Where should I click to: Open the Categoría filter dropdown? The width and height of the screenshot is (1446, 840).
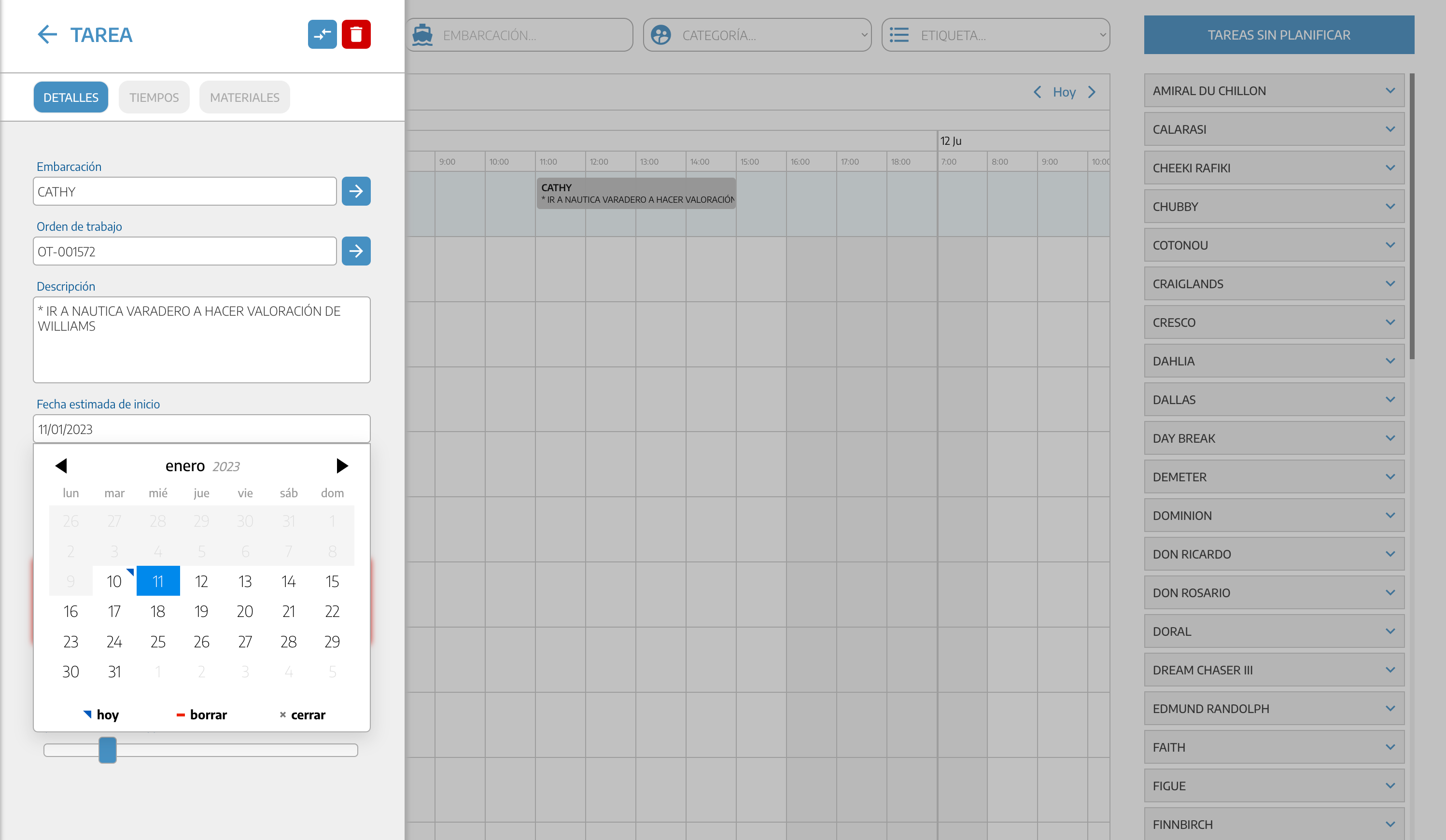coord(757,35)
